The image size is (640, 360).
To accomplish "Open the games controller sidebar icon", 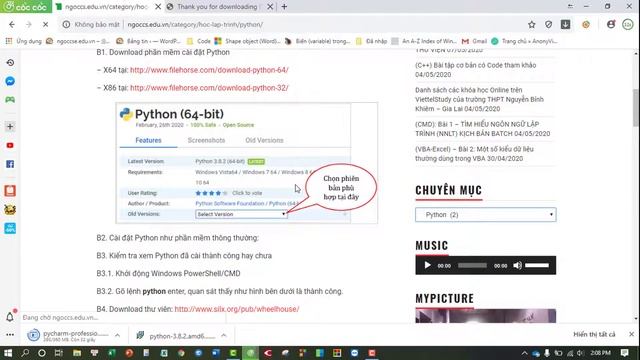I will click(10, 100).
